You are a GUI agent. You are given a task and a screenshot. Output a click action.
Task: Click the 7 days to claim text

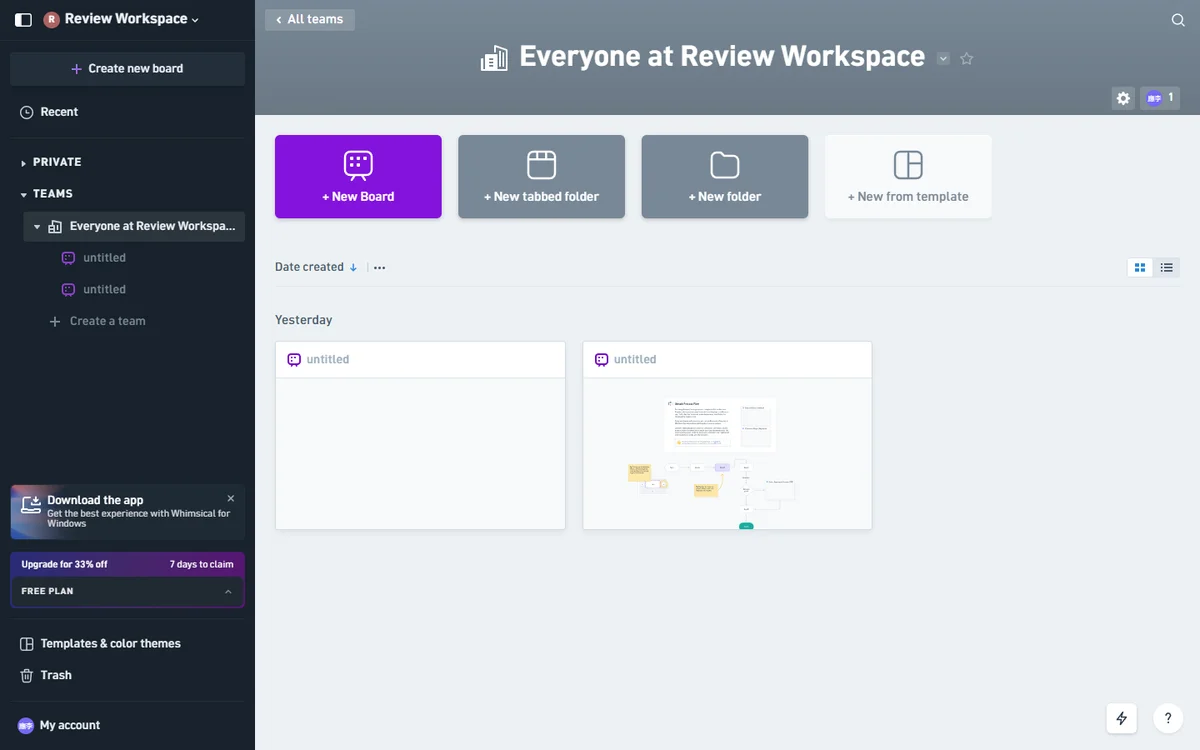coord(202,564)
